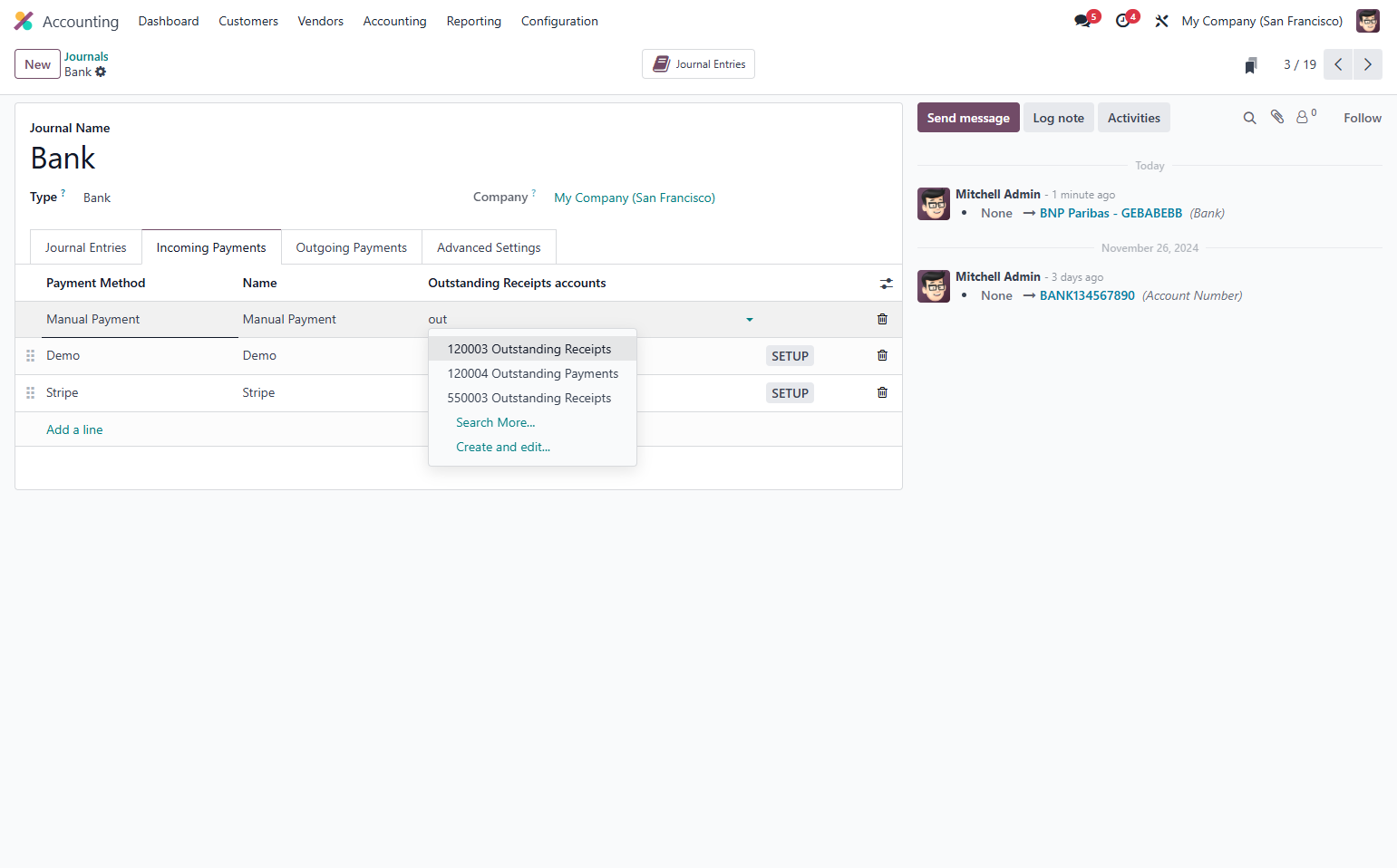Go to the next record arrow

pos(1367,64)
